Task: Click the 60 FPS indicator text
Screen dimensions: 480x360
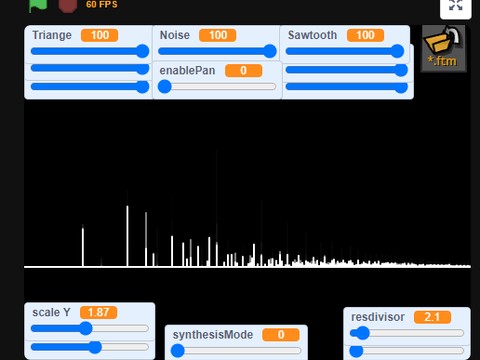Action: [x=102, y=4]
